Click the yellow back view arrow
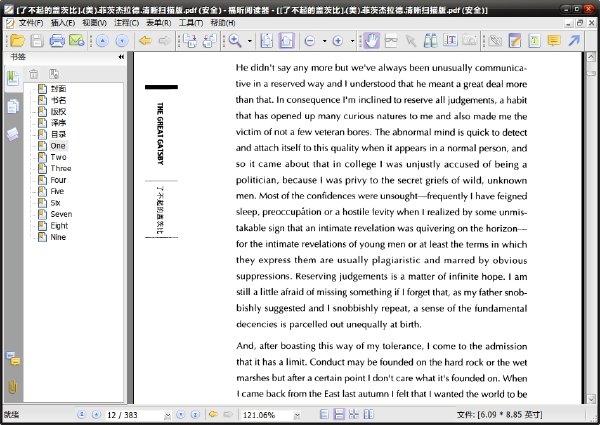Viewport: 600px width, 425px height. pyautogui.click(x=145, y=40)
